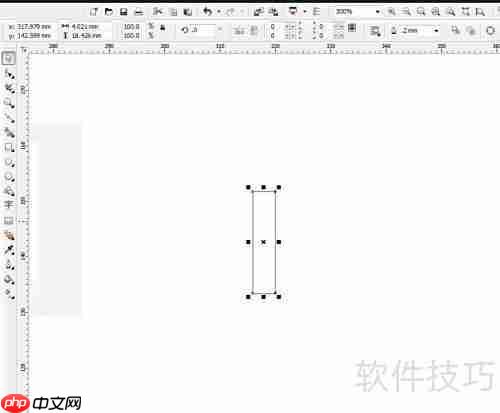Toggle the lock ratio padlock
Viewport: 500px width, 413px height.
coord(163,28)
